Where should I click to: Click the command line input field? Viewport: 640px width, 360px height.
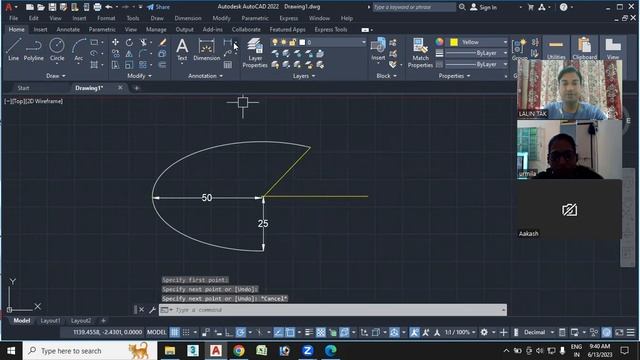333,310
